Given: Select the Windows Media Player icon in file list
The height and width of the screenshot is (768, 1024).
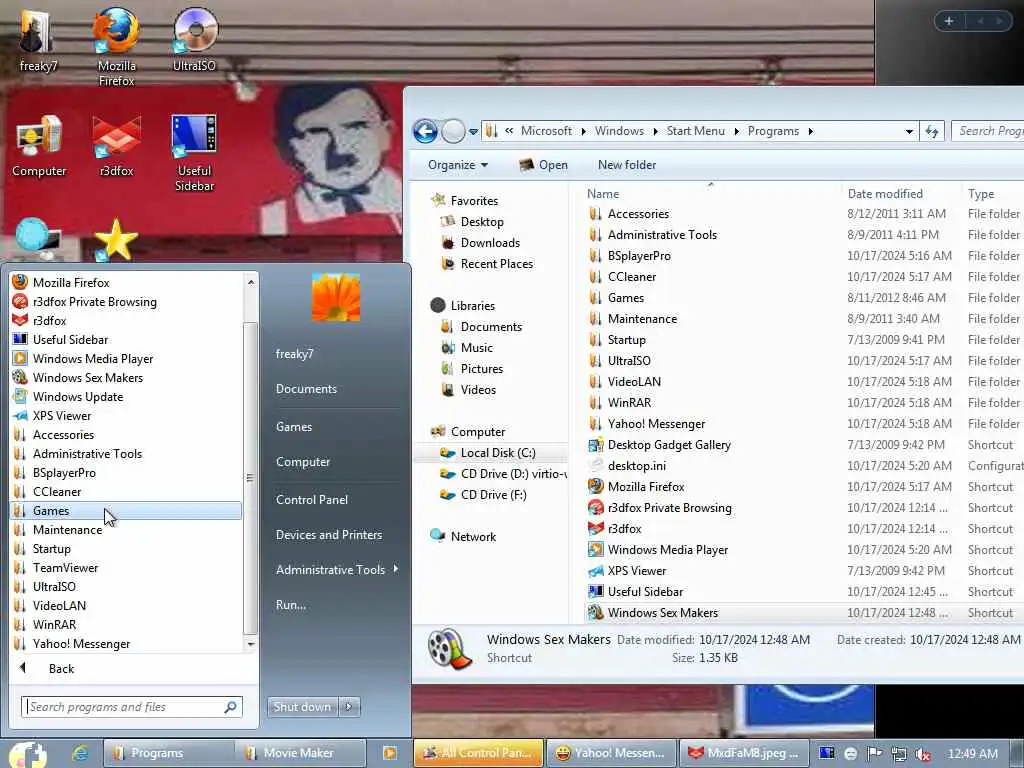Looking at the screenshot, I should [595, 550].
